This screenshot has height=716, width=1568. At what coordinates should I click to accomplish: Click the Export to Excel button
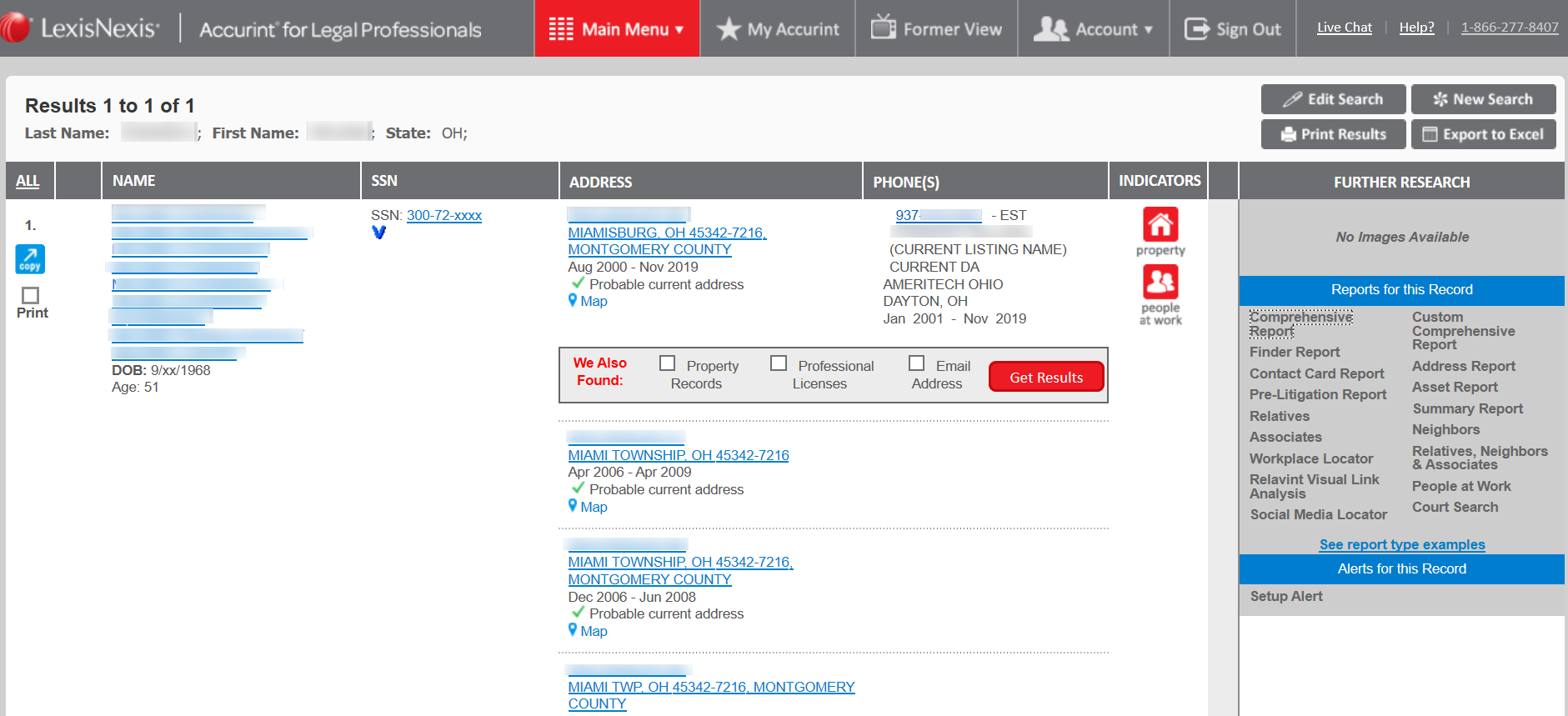click(x=1483, y=134)
